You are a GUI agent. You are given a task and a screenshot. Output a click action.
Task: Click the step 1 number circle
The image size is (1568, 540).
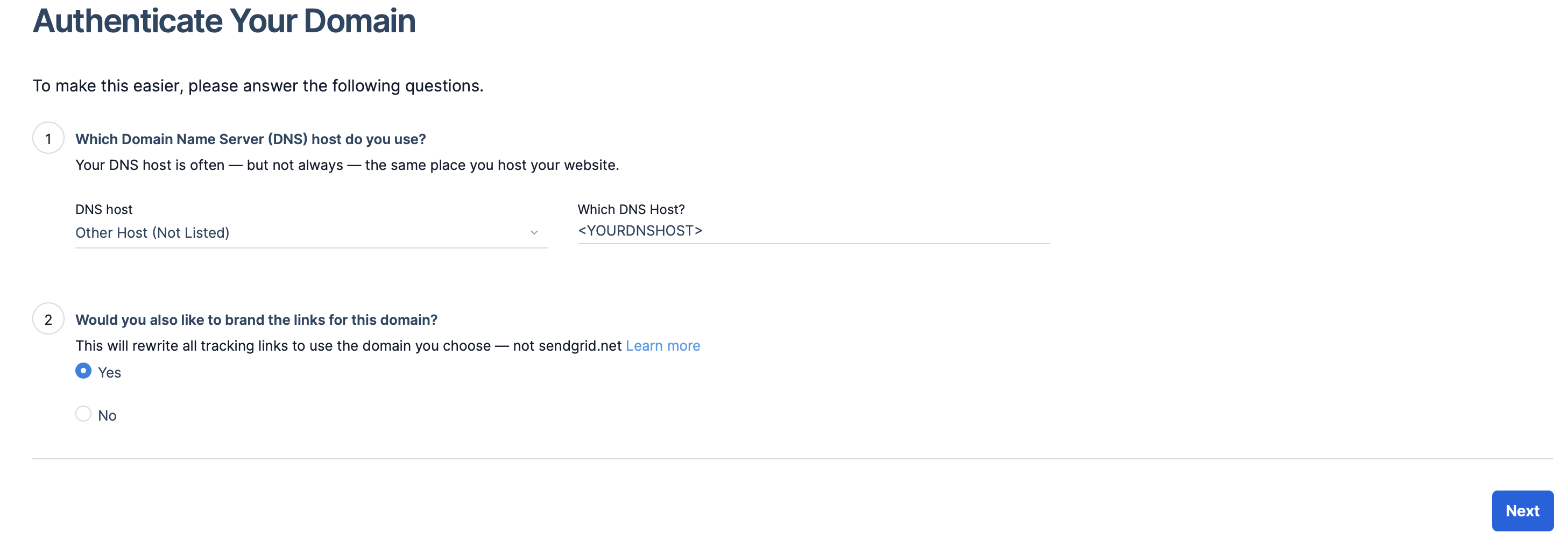click(x=48, y=139)
